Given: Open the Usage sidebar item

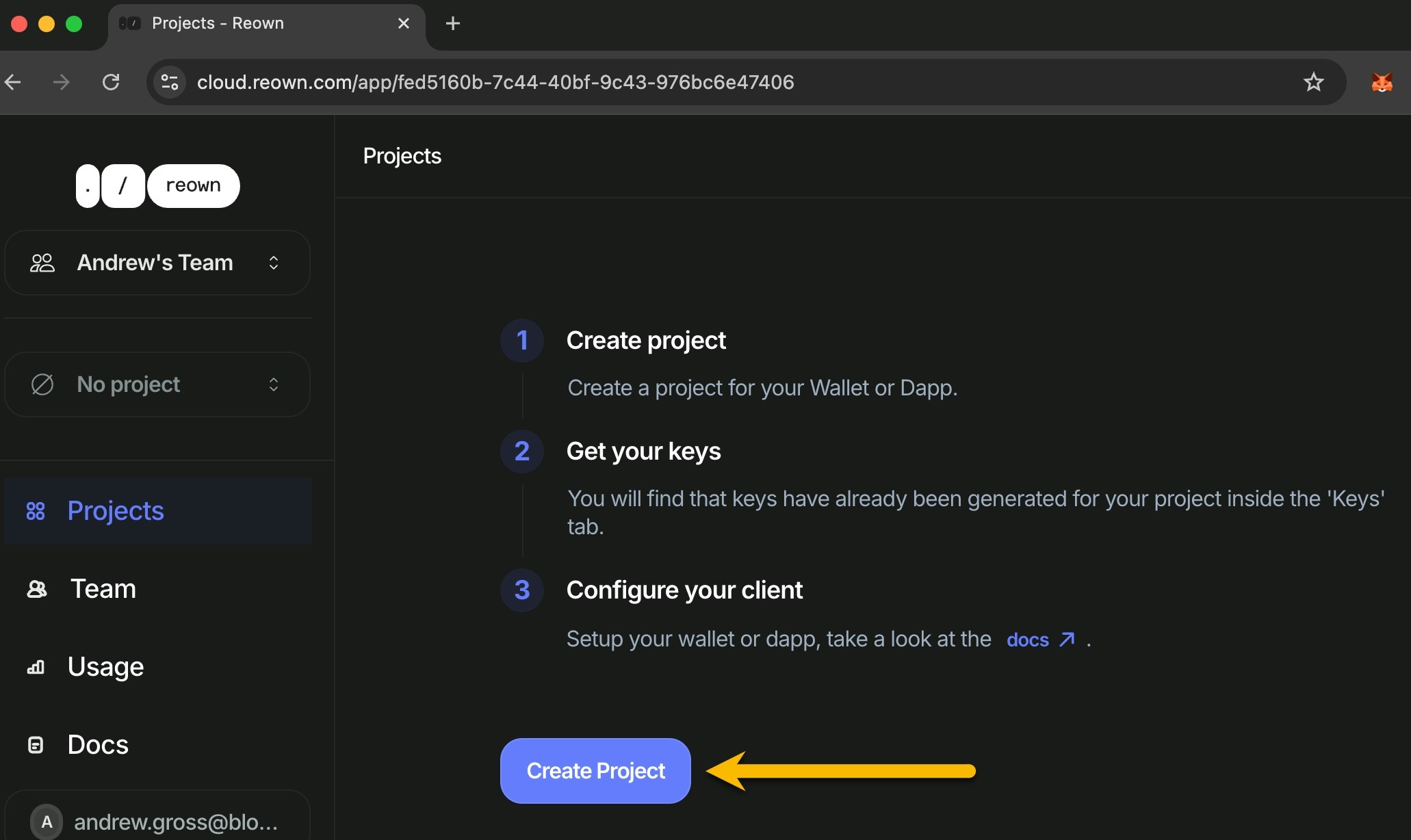Looking at the screenshot, I should tap(105, 667).
